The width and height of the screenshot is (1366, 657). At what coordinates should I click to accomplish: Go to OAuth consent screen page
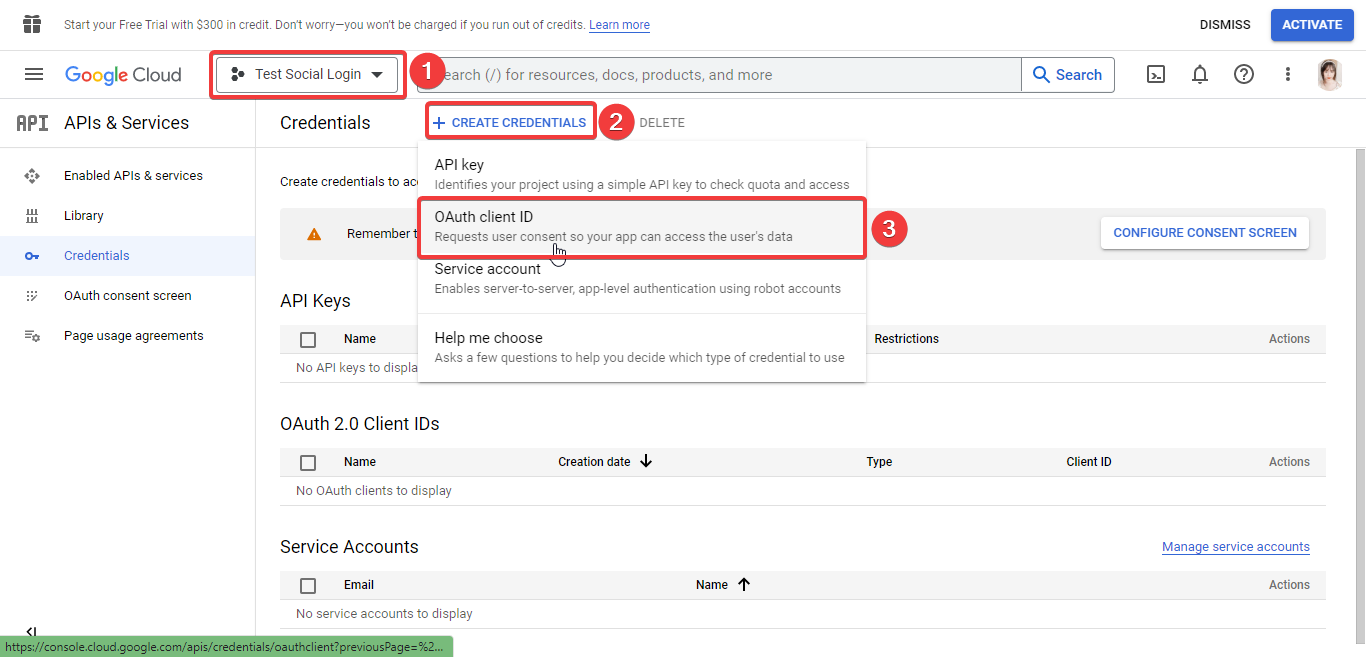click(x=128, y=296)
